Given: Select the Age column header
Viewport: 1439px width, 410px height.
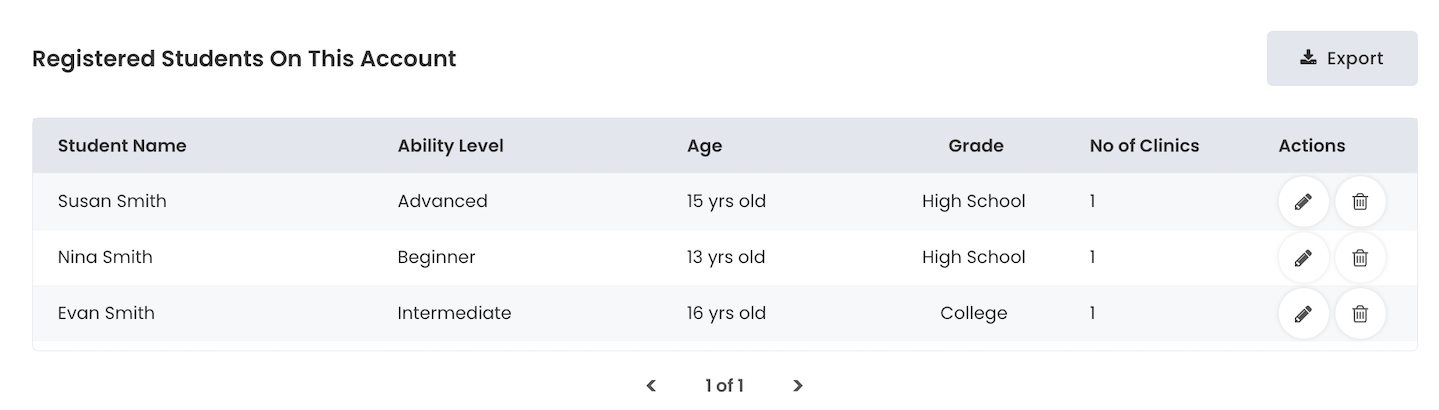Looking at the screenshot, I should coord(704,146).
